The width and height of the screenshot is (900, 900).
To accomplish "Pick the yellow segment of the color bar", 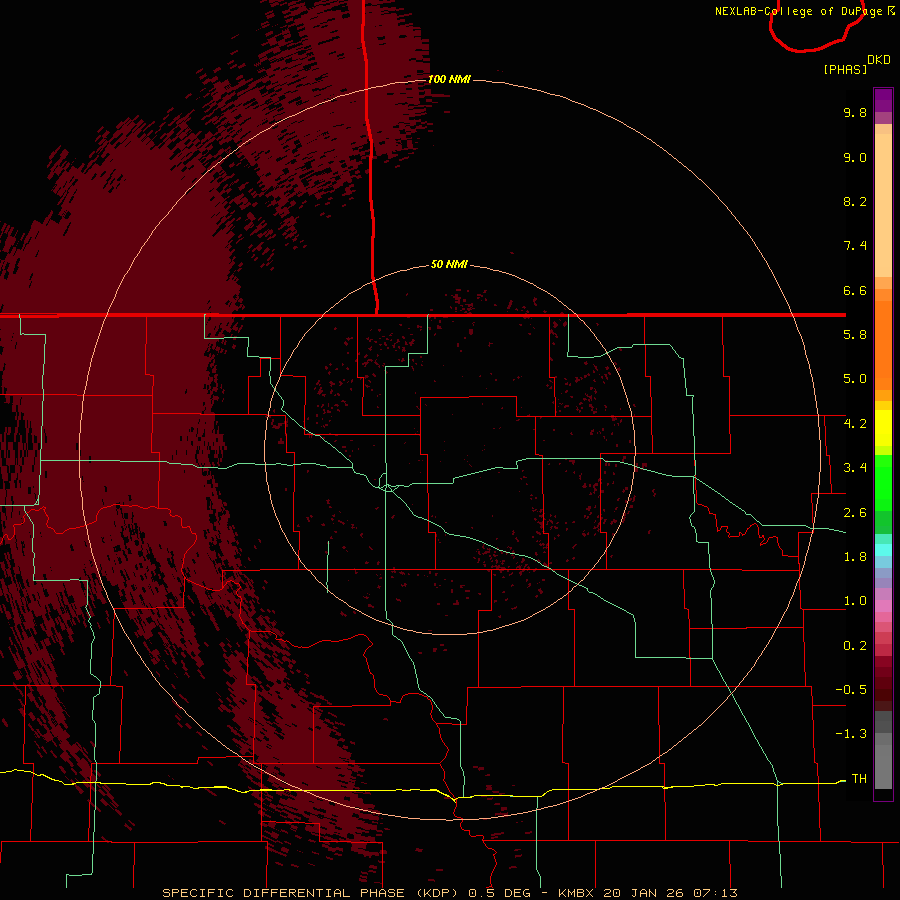I will (883, 428).
